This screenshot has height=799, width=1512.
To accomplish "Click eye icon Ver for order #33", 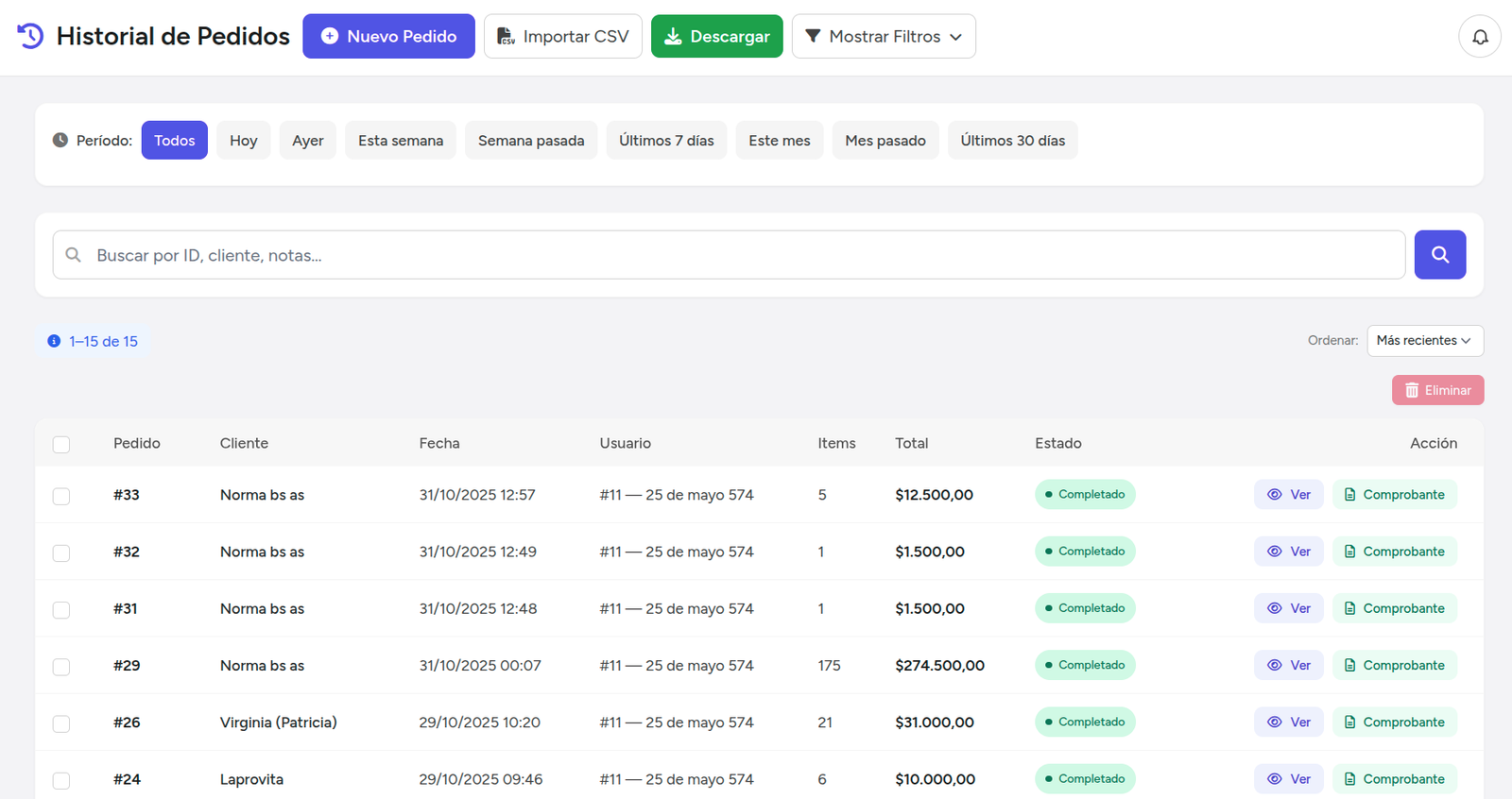I will pos(1288,495).
